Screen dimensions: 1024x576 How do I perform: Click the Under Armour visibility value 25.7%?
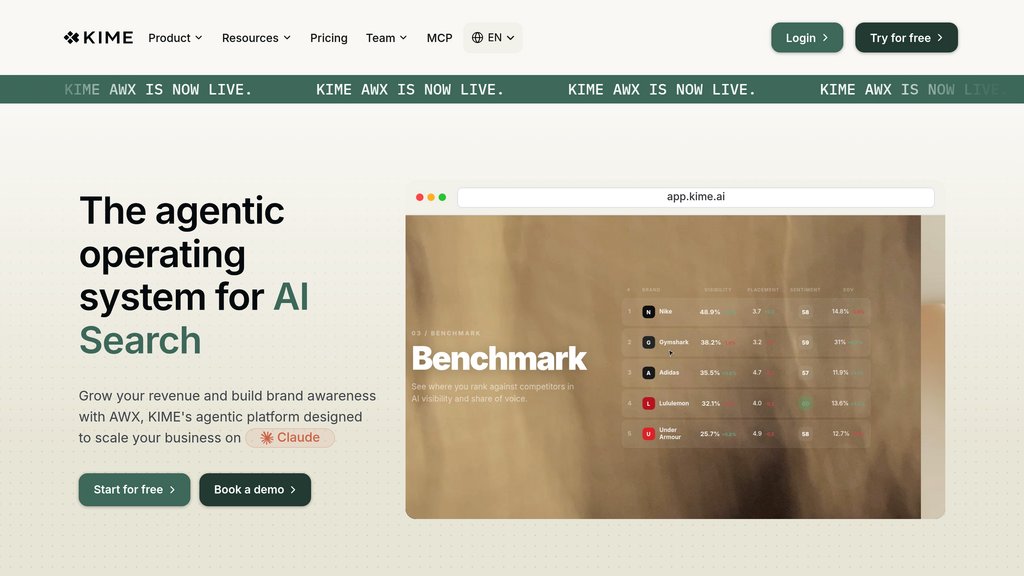[710, 434]
